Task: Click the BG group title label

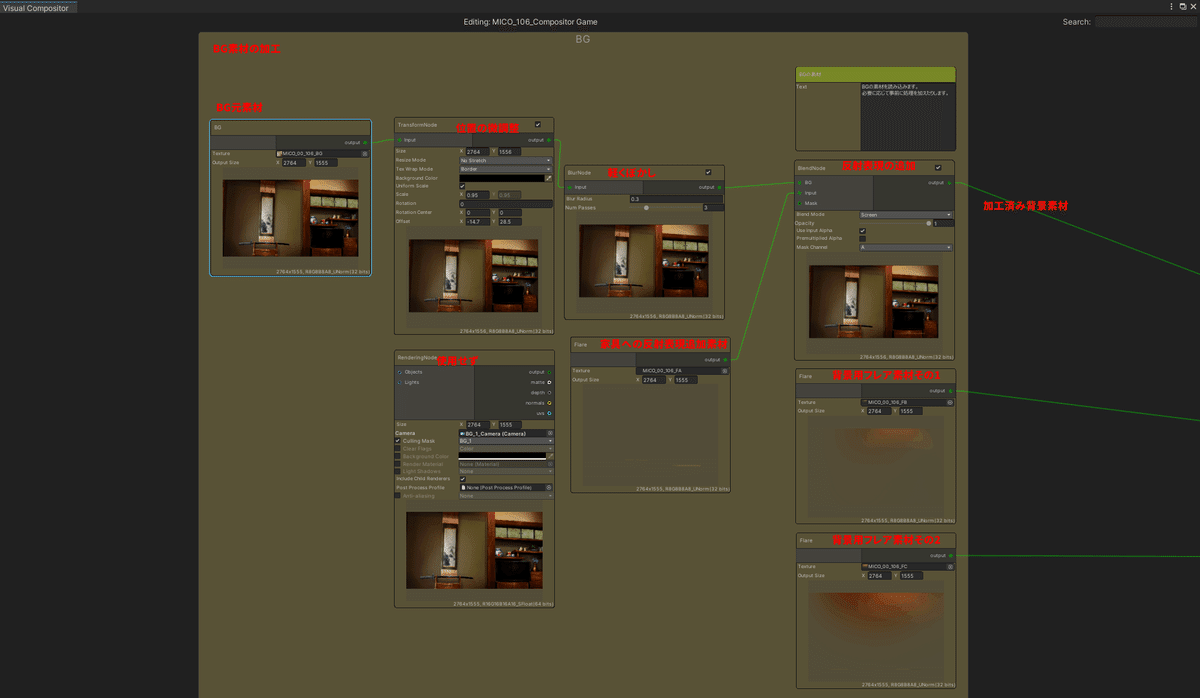Action: click(x=583, y=39)
